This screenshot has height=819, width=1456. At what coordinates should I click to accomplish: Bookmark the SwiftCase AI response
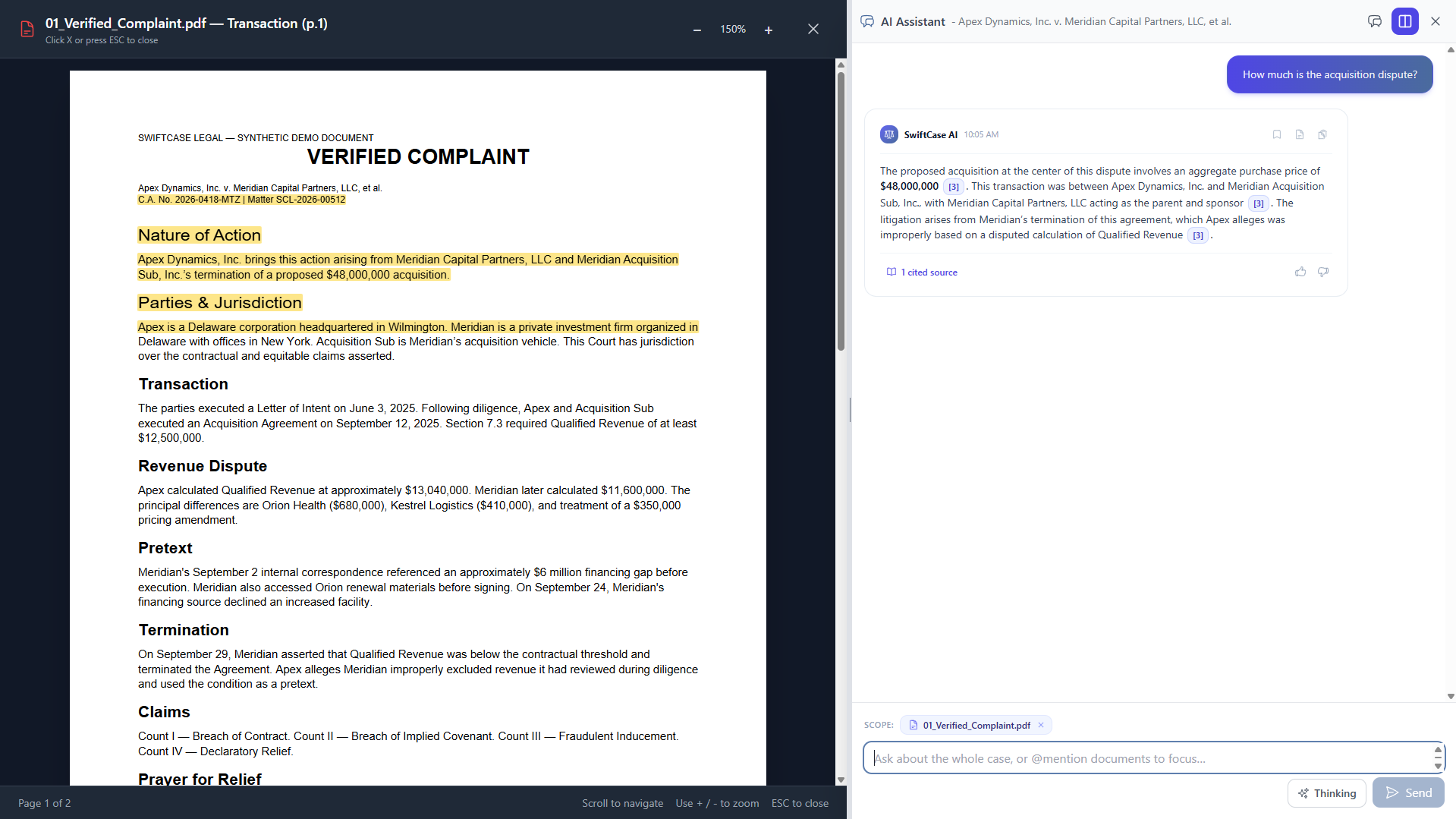coord(1276,134)
